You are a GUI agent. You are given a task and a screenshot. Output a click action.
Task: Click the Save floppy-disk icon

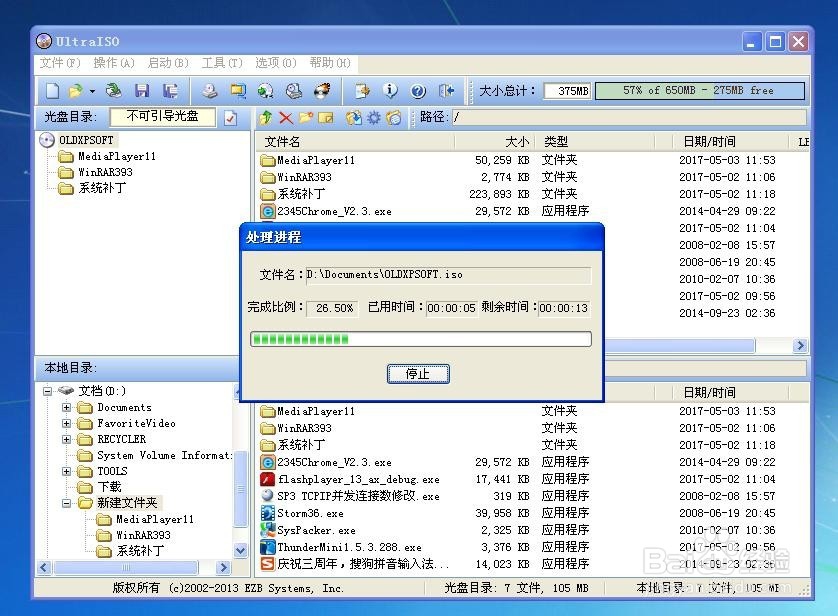coord(142,91)
